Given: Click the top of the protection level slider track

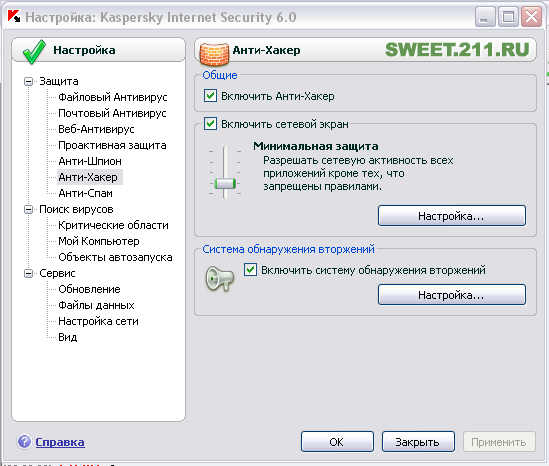Looking at the screenshot, I should [x=225, y=149].
